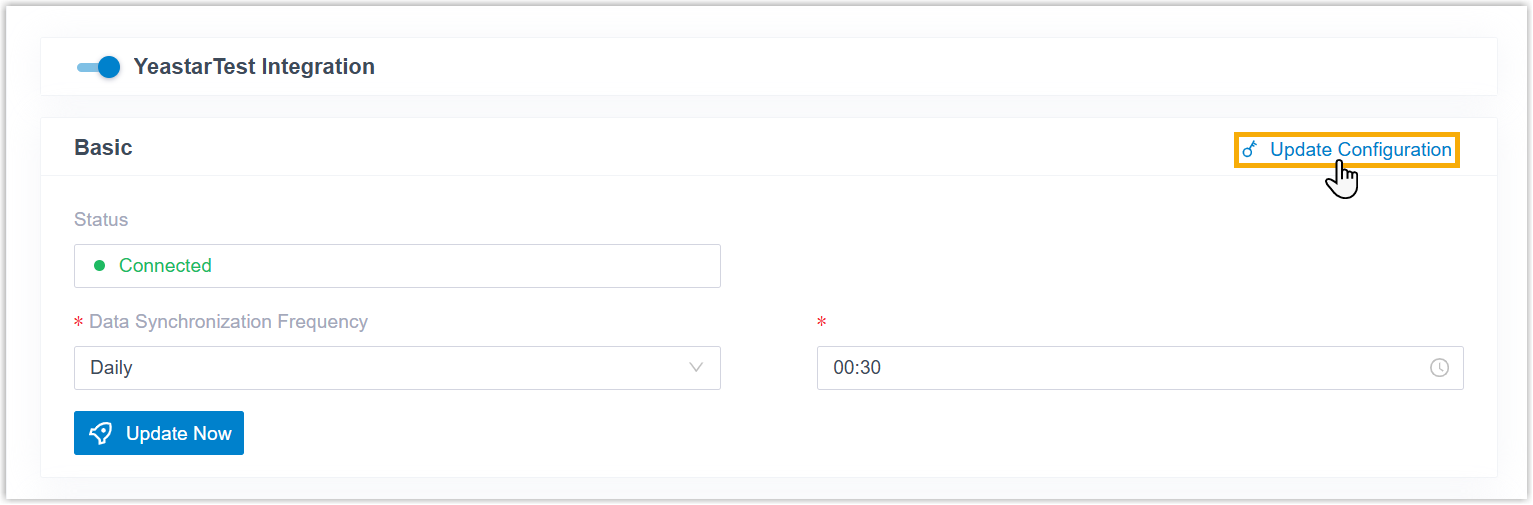This screenshot has width=1533, height=505.
Task: Expand the chevron arrow in Daily dropdown
Action: 696,367
